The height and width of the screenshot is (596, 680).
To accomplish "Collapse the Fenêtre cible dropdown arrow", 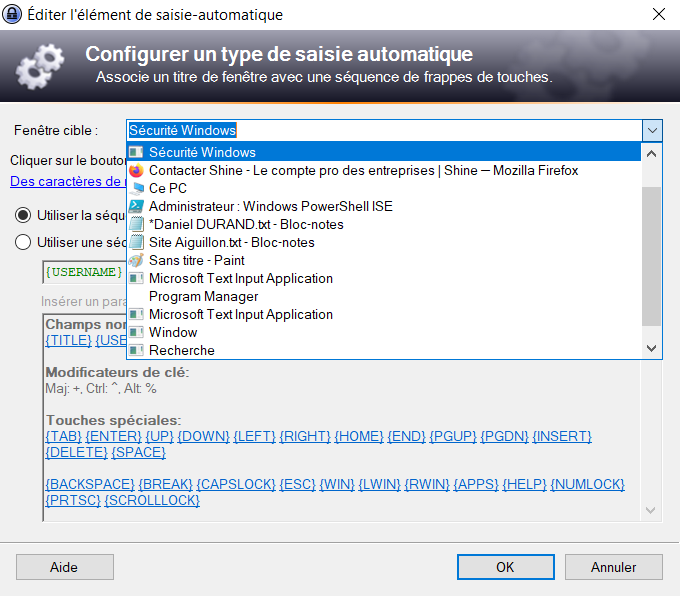I will tap(652, 131).
